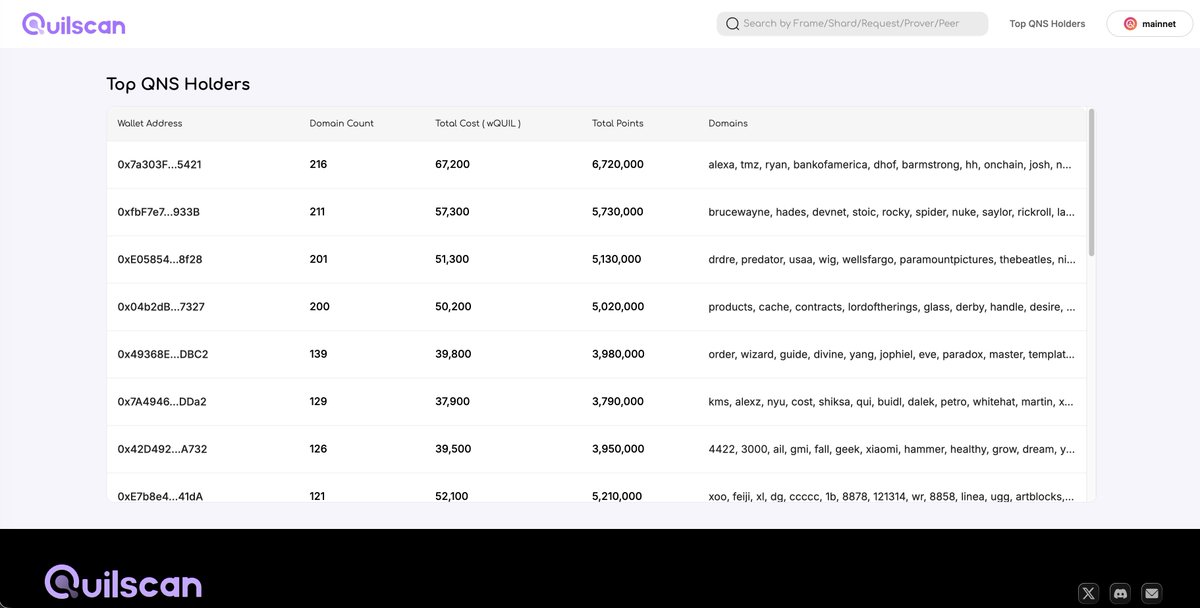Click the Quilscan circle icon on the mainnet button

pyautogui.click(x=1129, y=23)
